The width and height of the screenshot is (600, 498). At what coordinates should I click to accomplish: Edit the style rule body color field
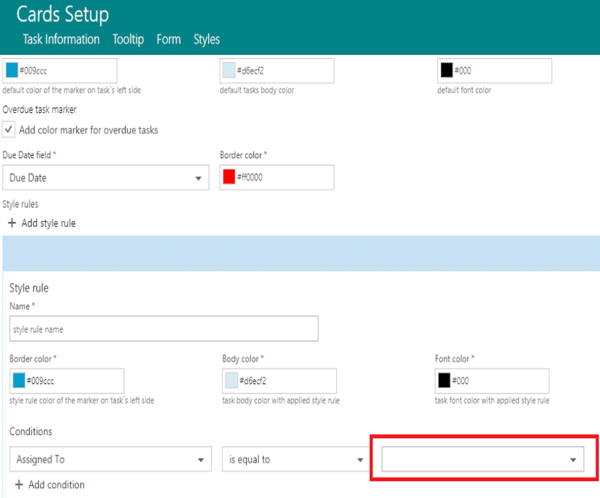(x=279, y=381)
